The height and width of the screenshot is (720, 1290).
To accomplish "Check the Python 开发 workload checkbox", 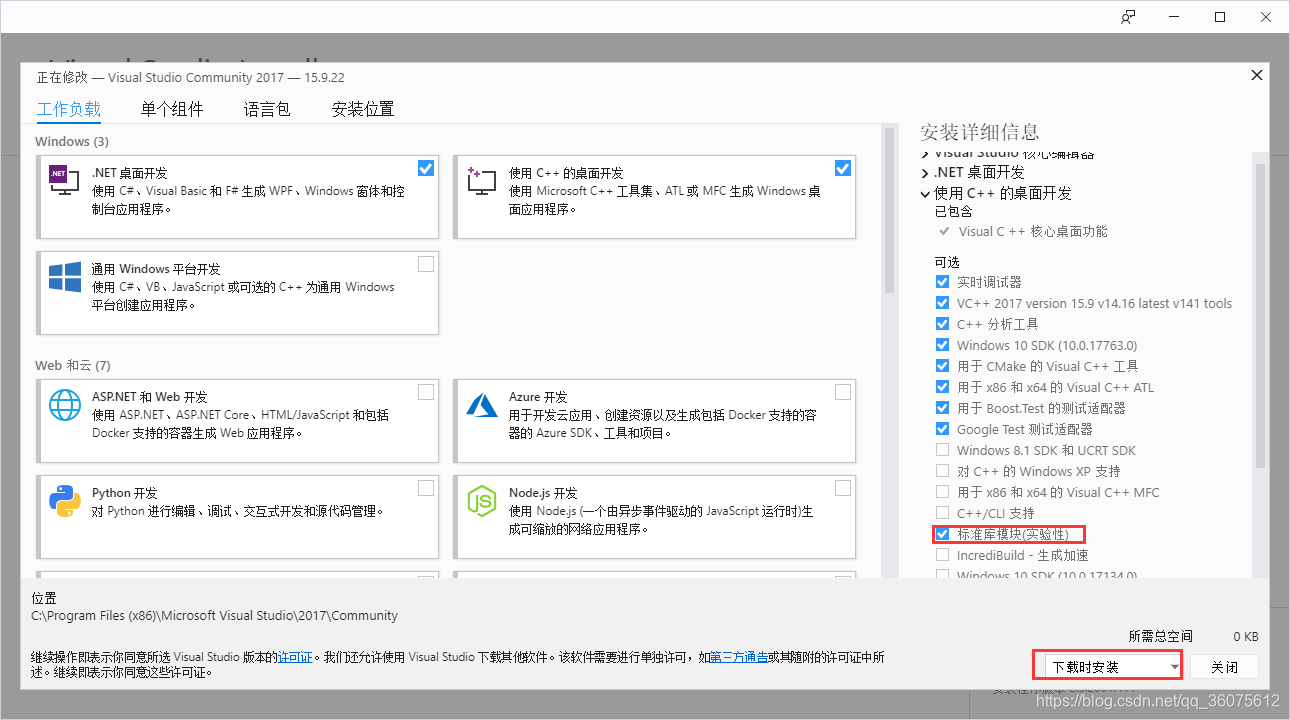I will point(426,488).
